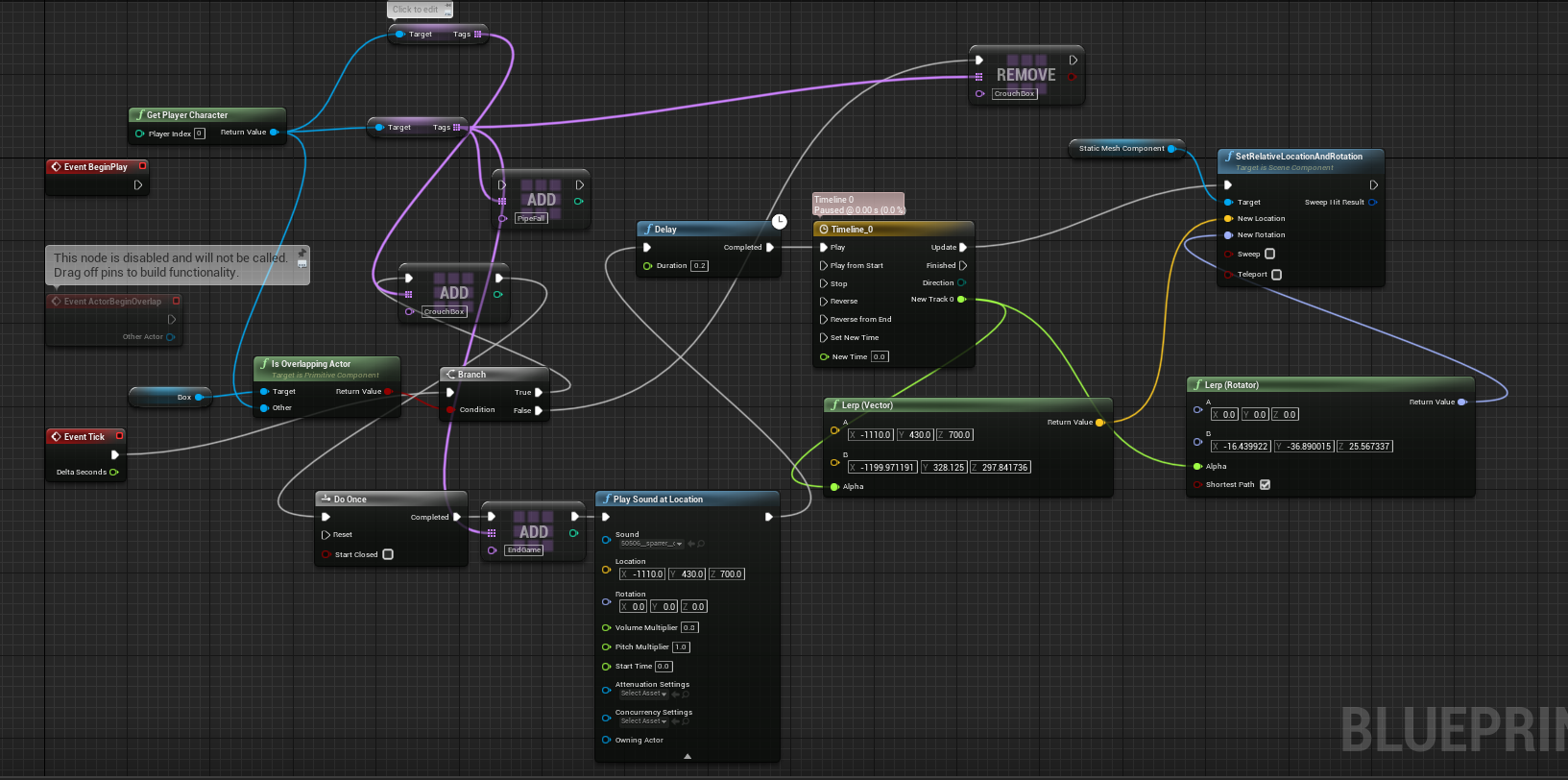
Task: Enable the Teleport checkbox
Action: 1276,275
